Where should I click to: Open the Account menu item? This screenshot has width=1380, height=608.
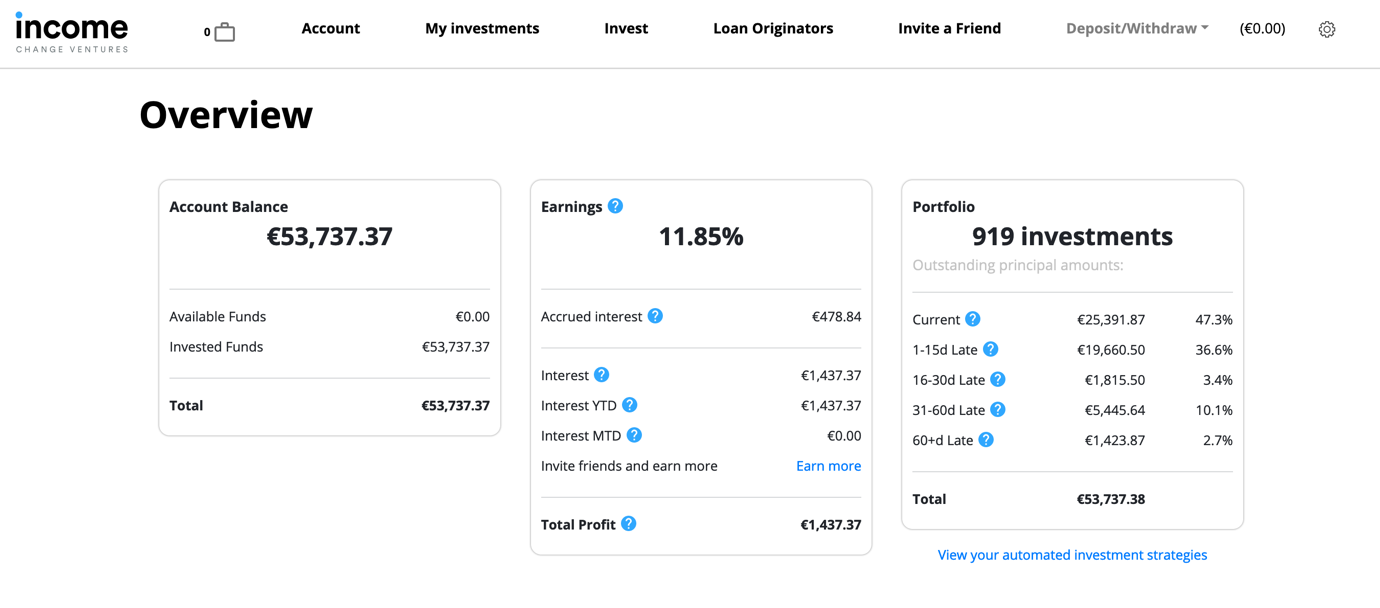point(330,28)
